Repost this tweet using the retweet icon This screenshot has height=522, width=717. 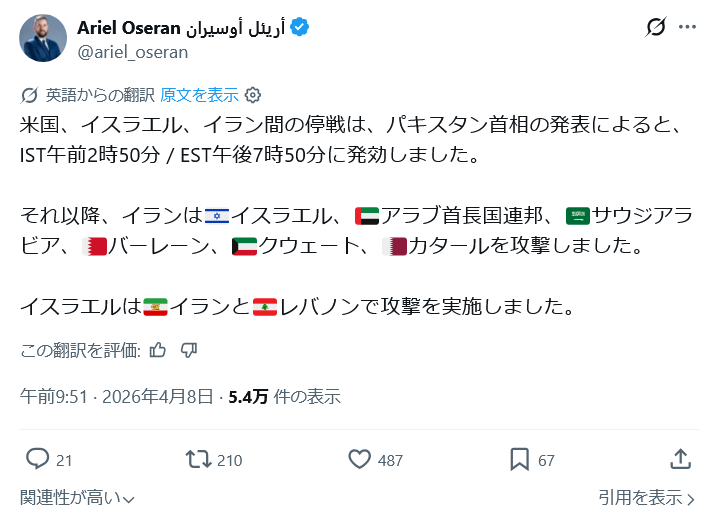coord(198,459)
